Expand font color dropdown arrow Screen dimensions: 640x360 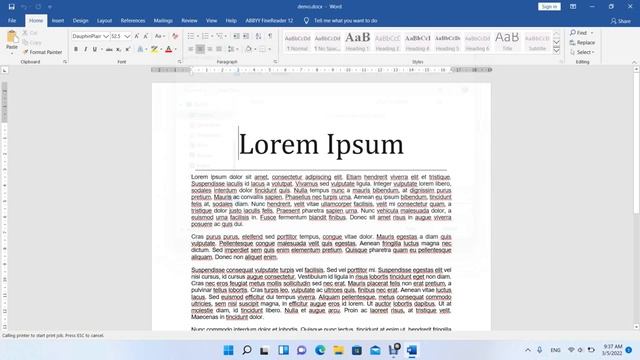point(176,49)
